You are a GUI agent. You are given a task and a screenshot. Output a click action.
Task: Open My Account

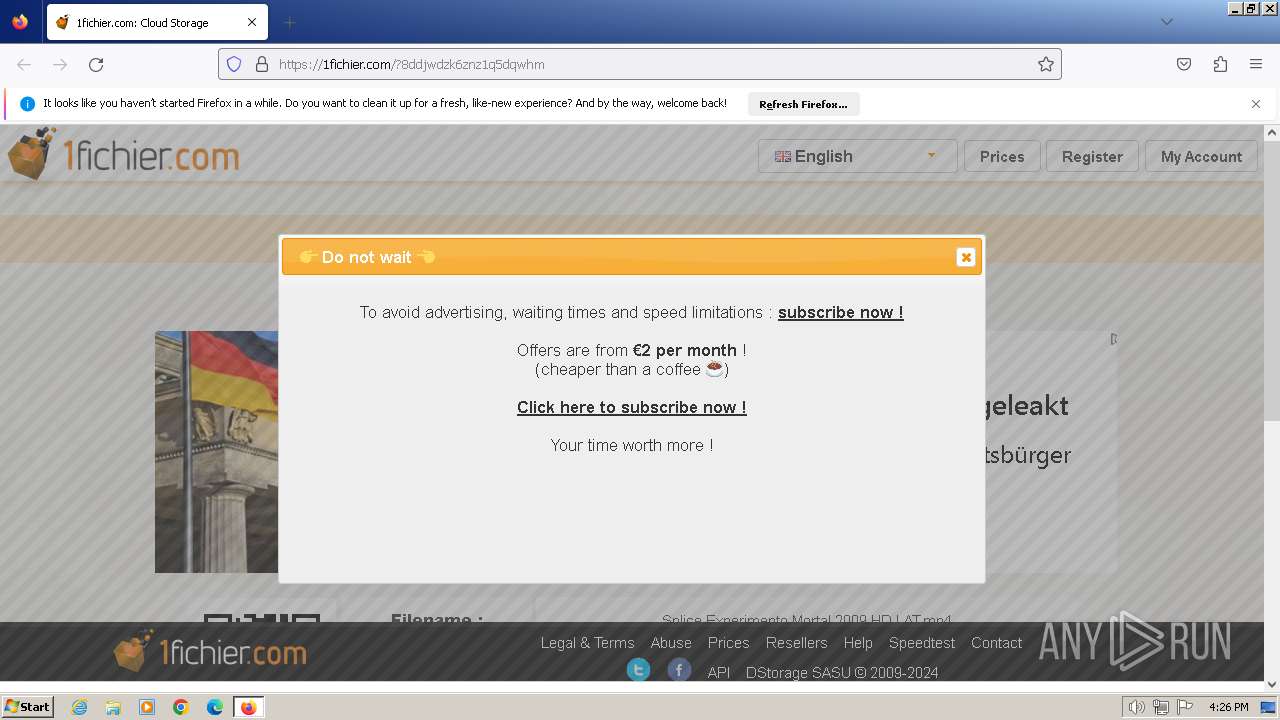1201,156
